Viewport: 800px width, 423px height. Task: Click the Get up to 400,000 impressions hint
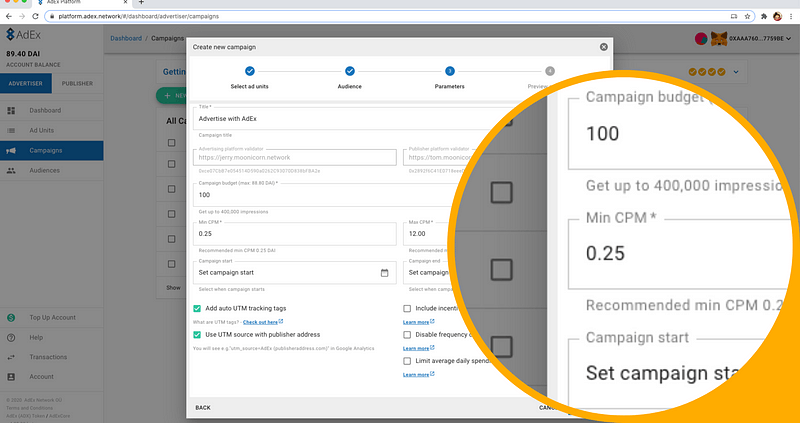click(233, 212)
